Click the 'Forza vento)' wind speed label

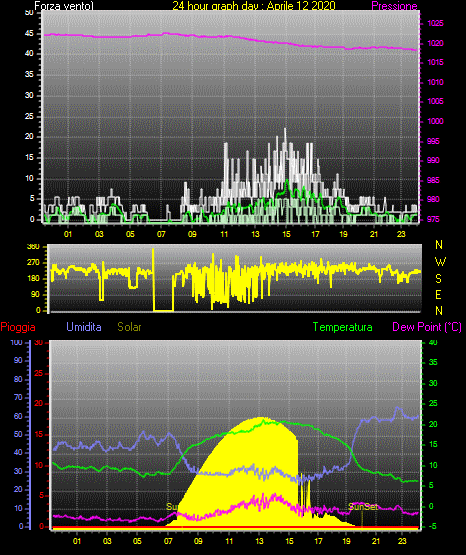pyautogui.click(x=64, y=6)
